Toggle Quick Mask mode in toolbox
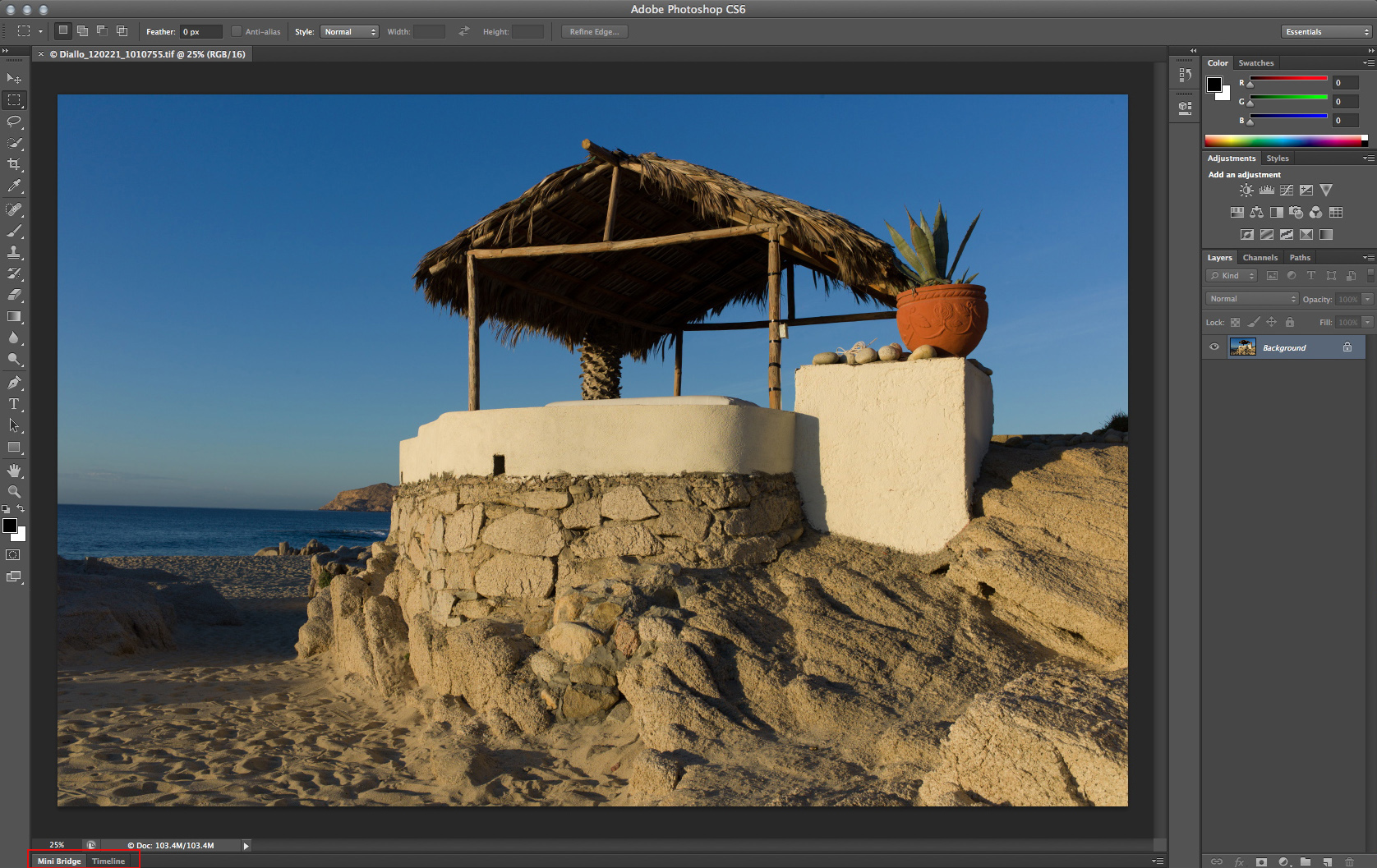The width and height of the screenshot is (1377, 868). [13, 555]
